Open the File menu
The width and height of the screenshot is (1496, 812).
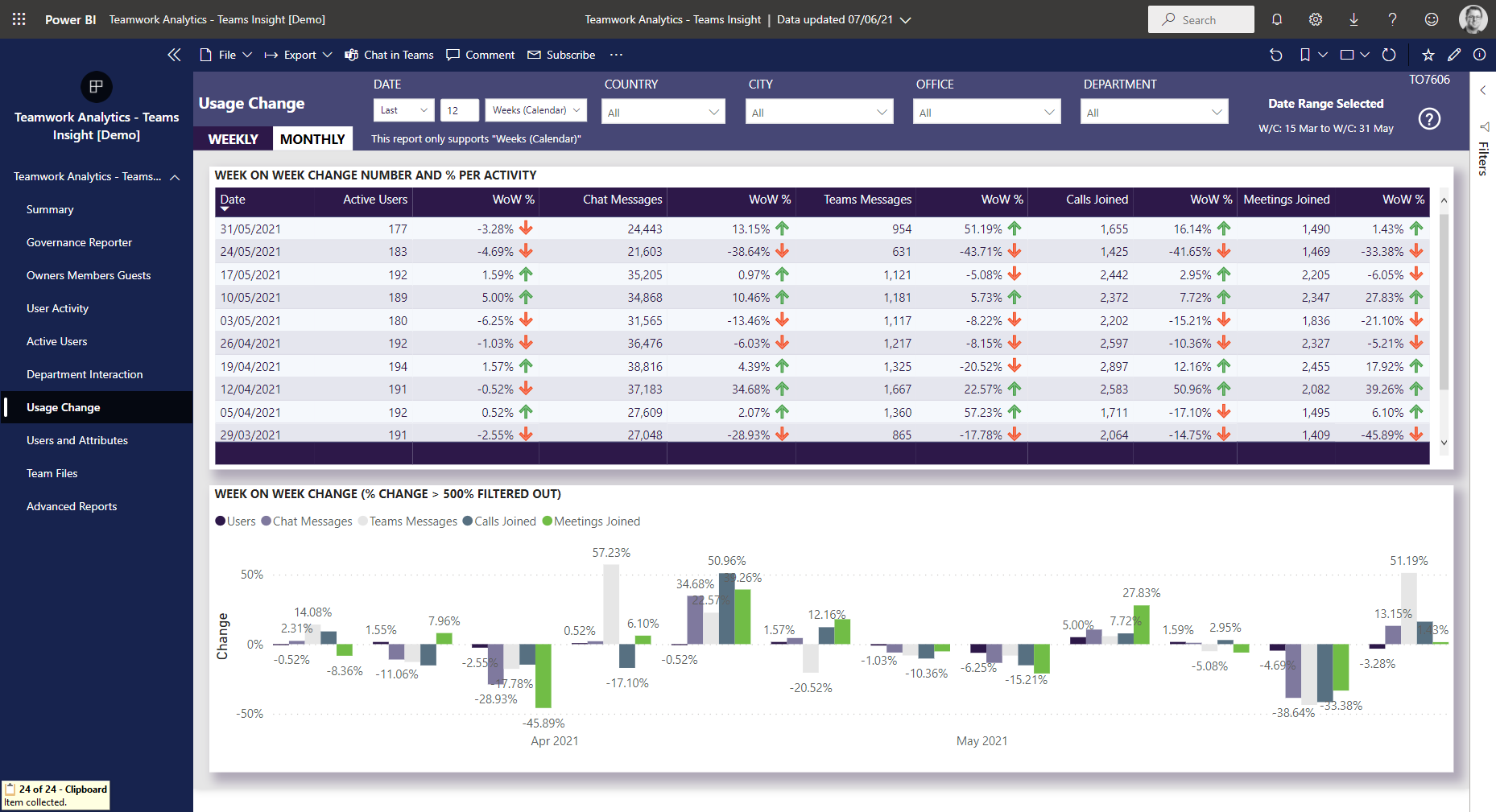(x=226, y=55)
